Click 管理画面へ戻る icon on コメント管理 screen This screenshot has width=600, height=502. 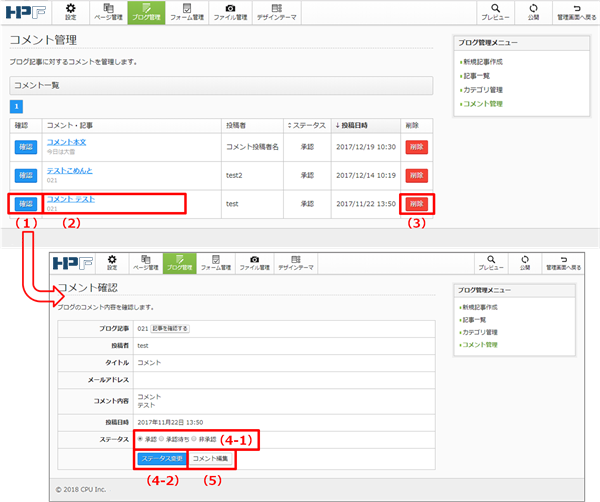[572, 13]
